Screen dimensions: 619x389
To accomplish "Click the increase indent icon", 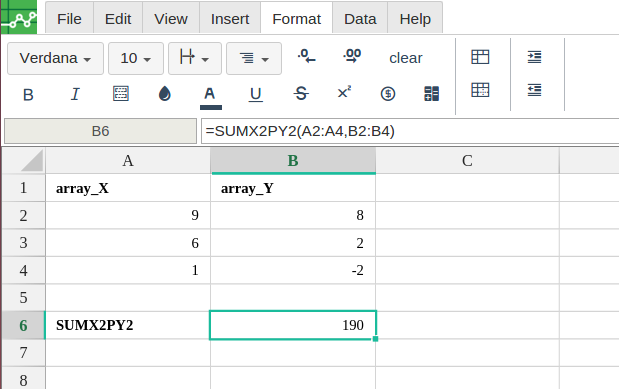I will [x=535, y=57].
